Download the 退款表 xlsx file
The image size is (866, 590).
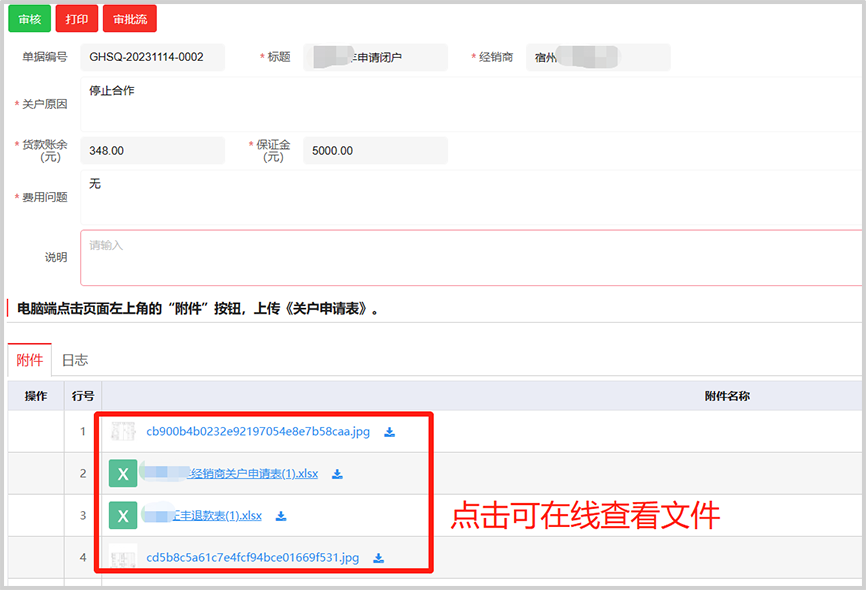(x=281, y=516)
